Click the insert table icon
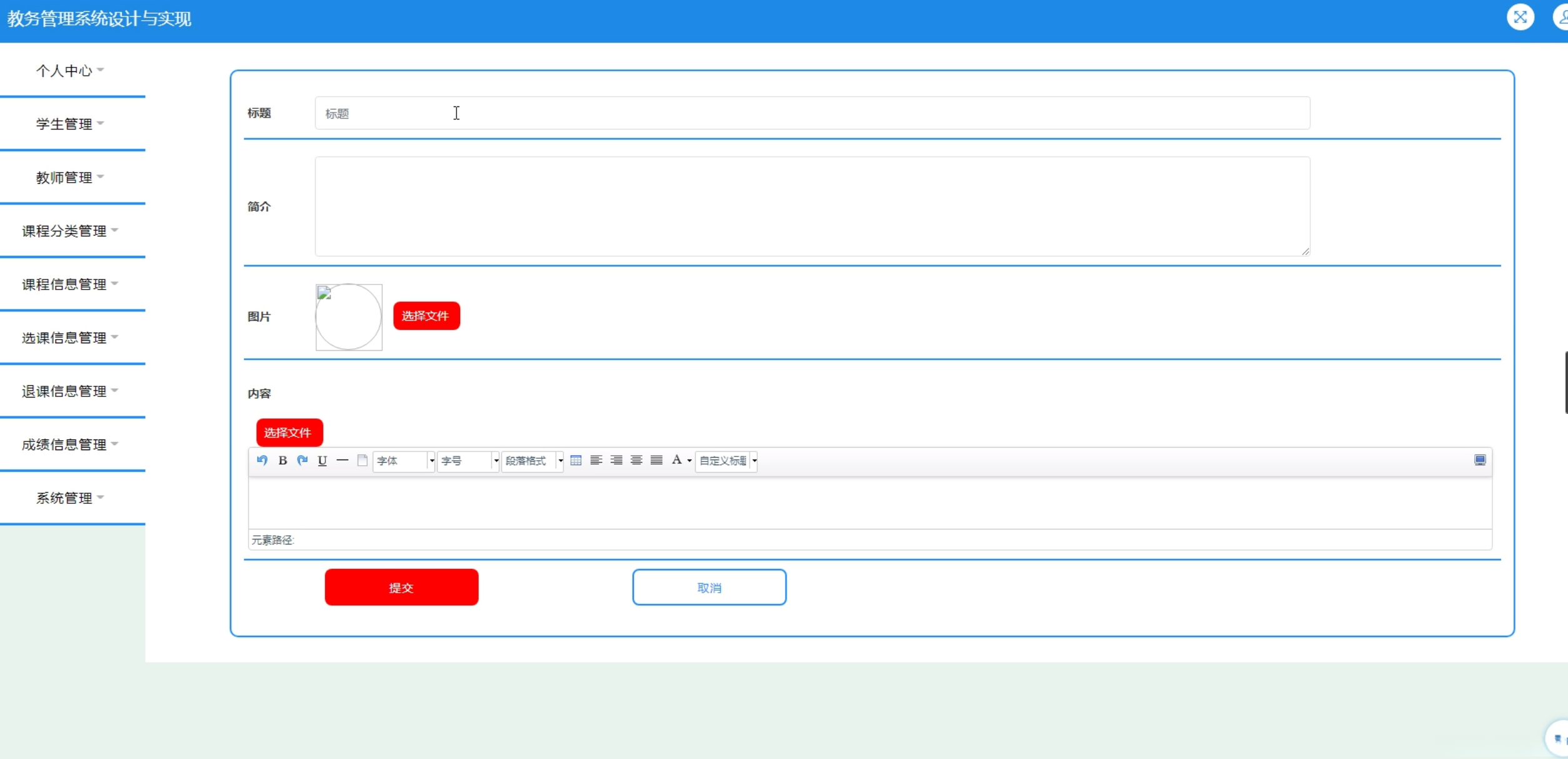The image size is (1568, 759). pos(576,460)
